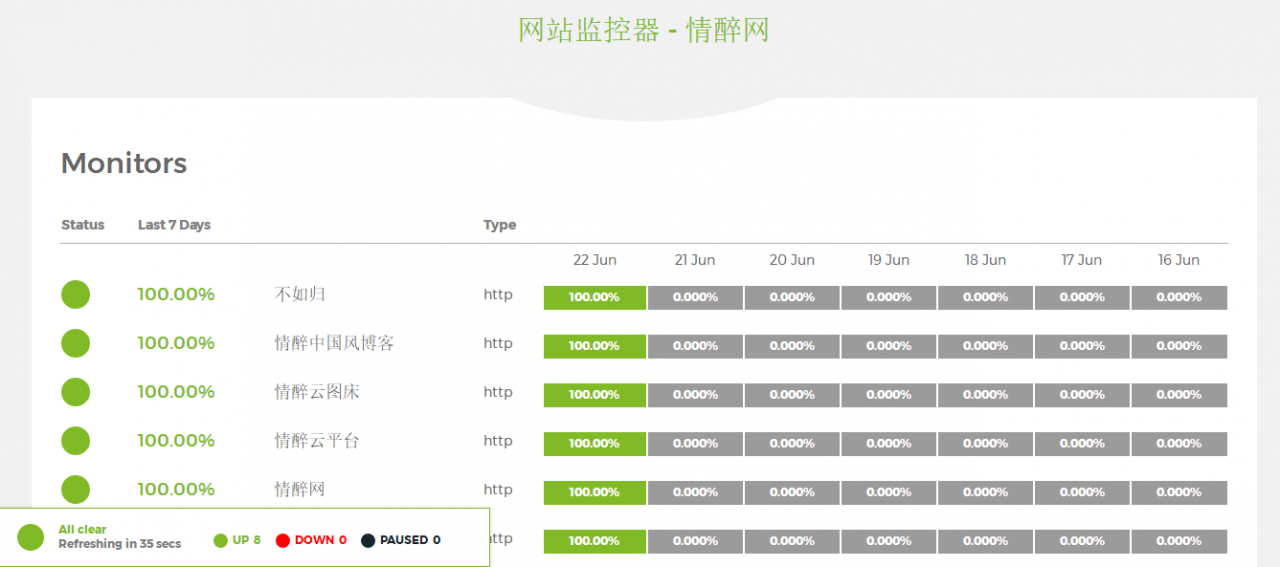Screen dimensions: 1280x567
Task: Click the green status circle for 情醉云图床
Action: tap(75, 392)
